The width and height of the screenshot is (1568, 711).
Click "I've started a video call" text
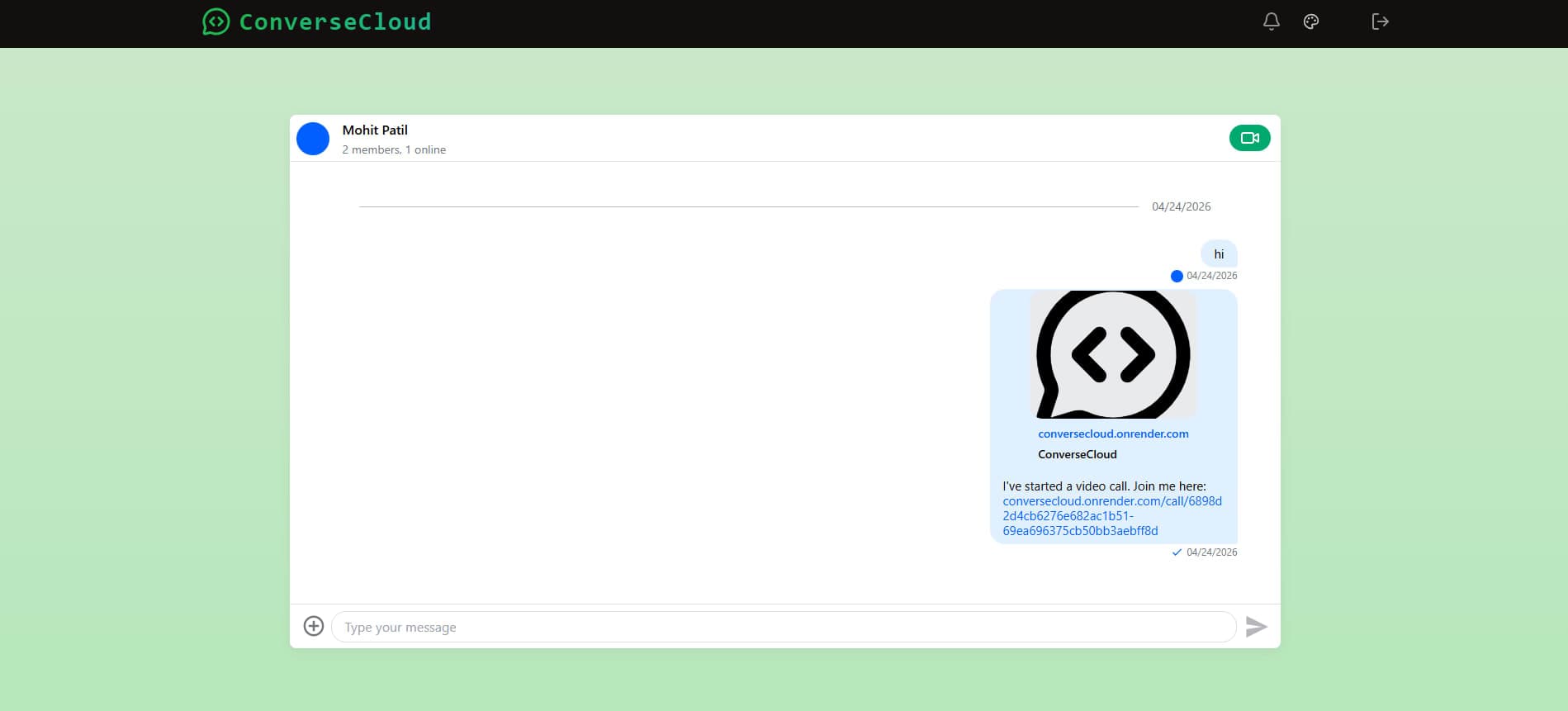pyautogui.click(x=1066, y=486)
